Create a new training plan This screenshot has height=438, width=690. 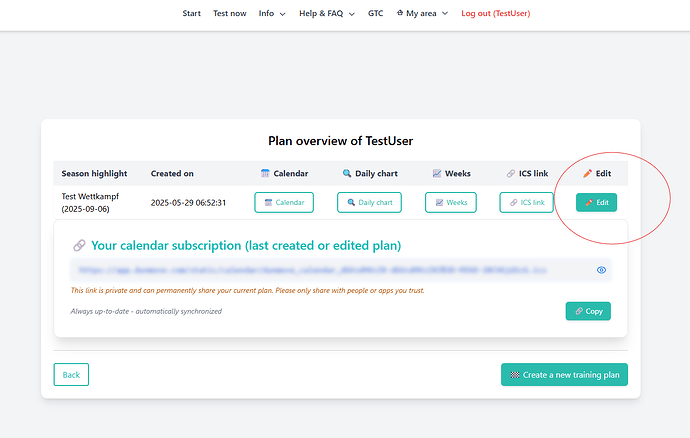click(564, 375)
